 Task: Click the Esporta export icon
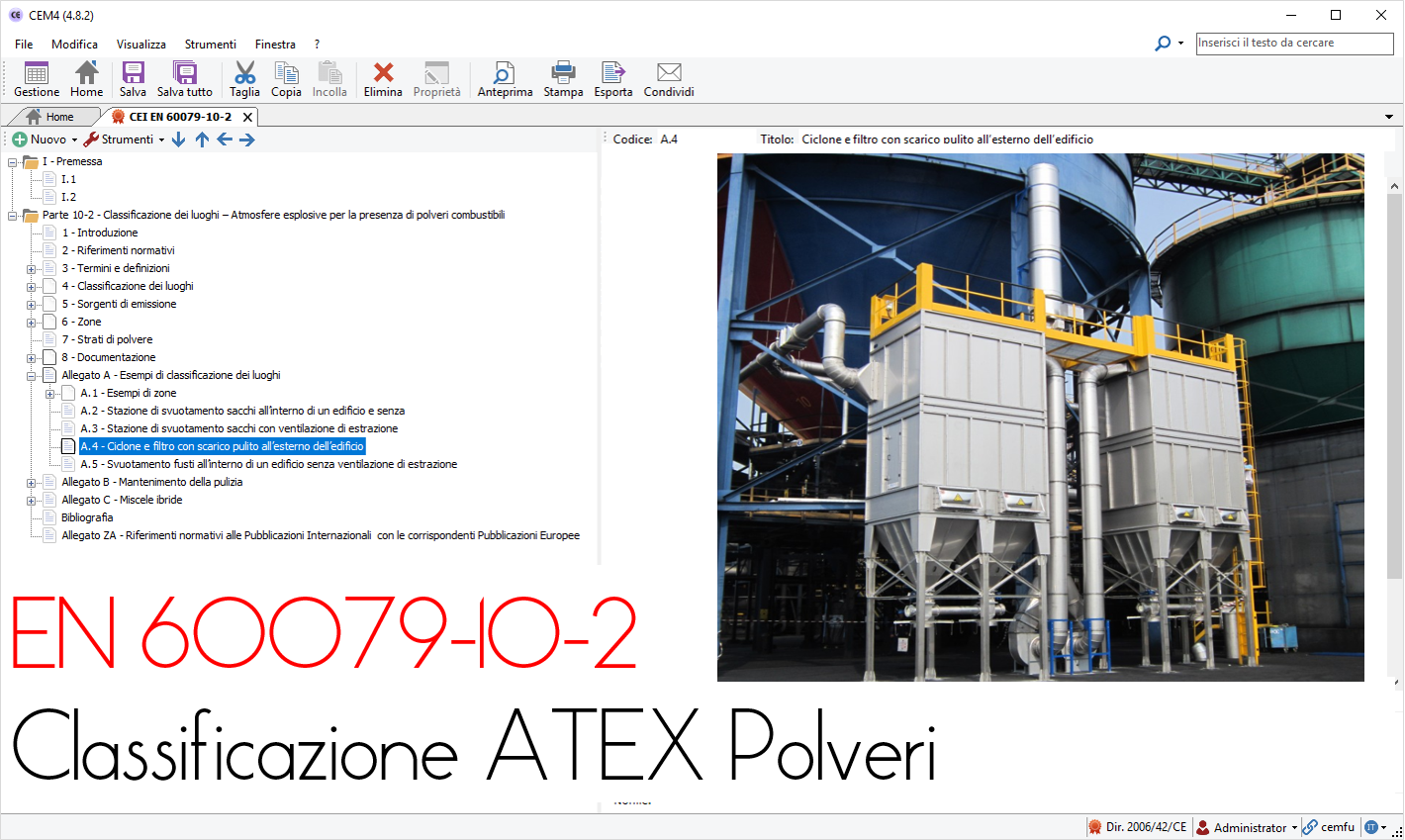(x=613, y=79)
